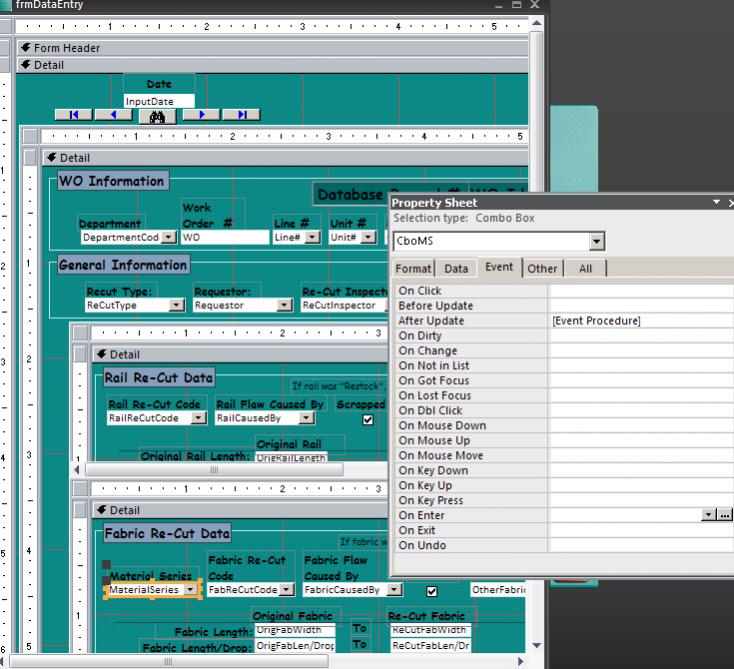Click the After Update Event Procedure field
The height and width of the screenshot is (669, 734).
click(x=640, y=321)
